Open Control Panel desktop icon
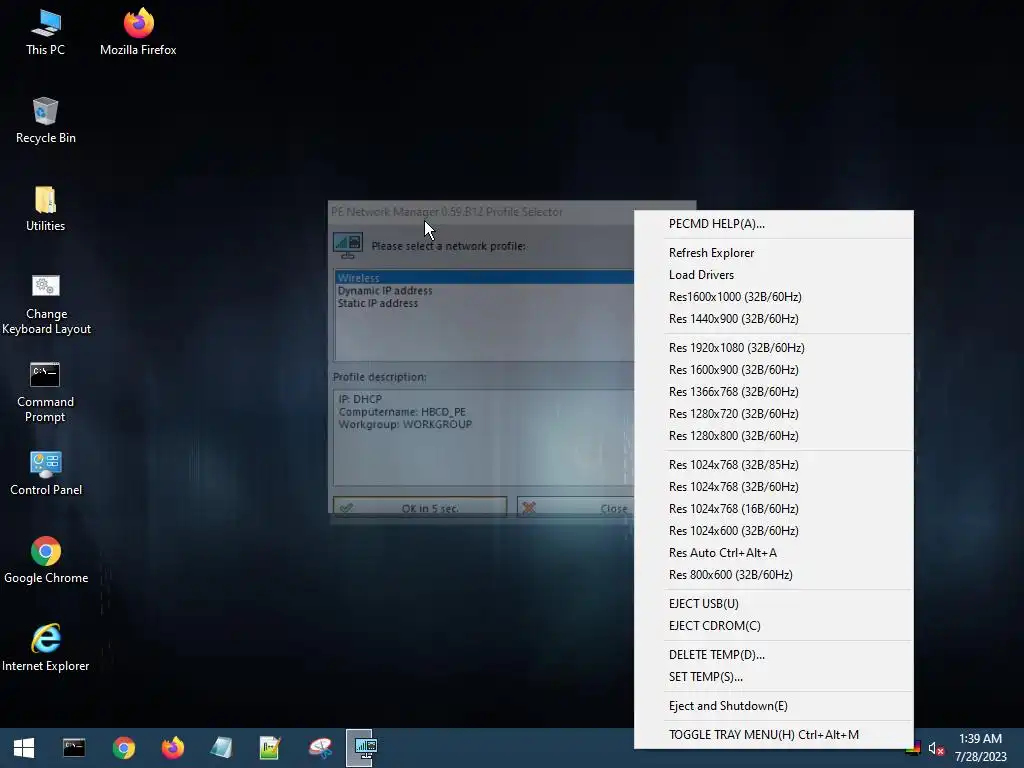The width and height of the screenshot is (1024, 768). click(46, 473)
